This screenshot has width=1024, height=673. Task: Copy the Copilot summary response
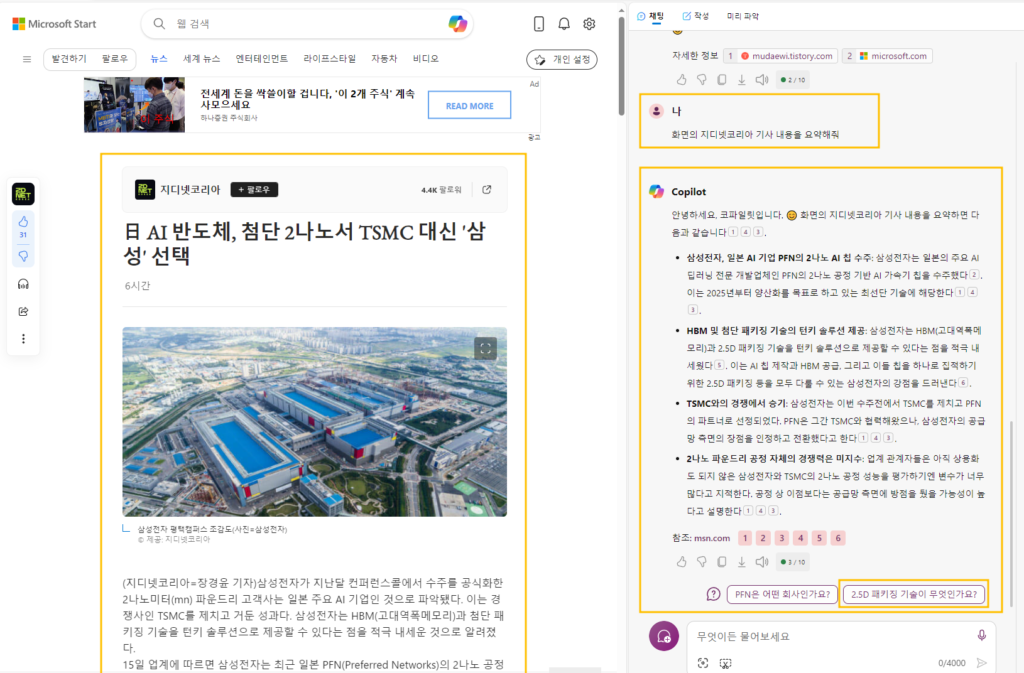coord(722,561)
